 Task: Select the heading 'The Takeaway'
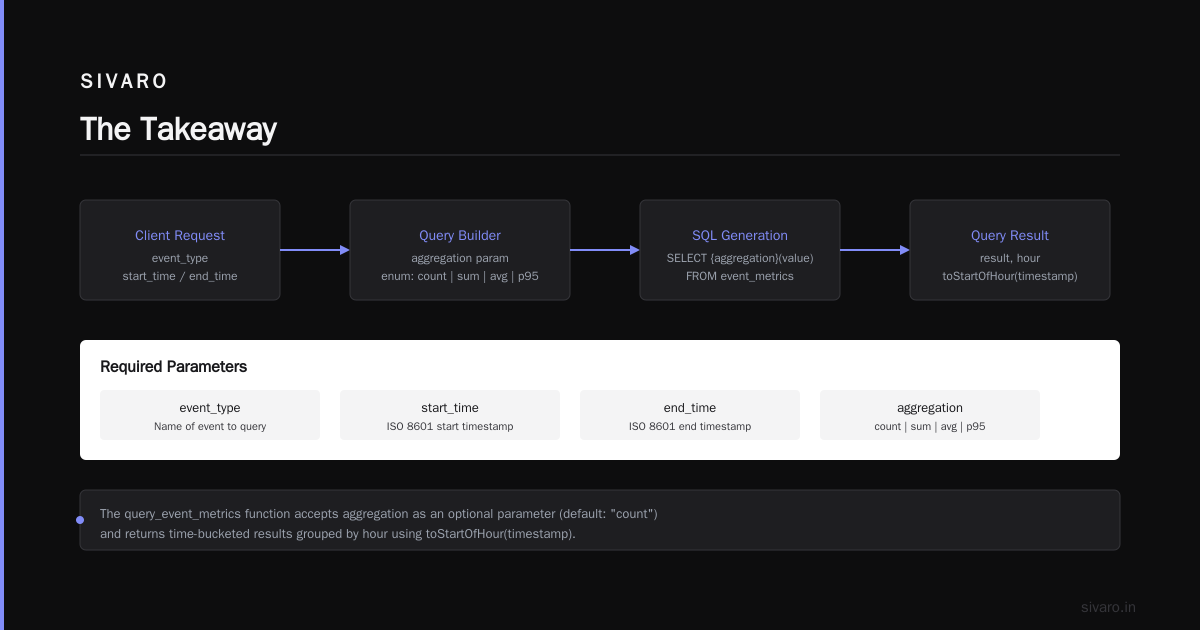pyautogui.click(x=178, y=129)
